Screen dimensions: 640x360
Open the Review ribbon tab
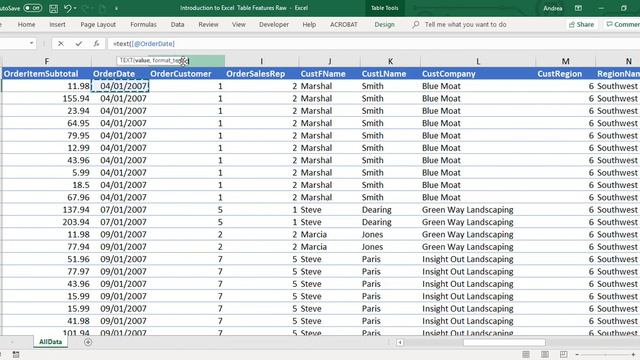[208, 24]
